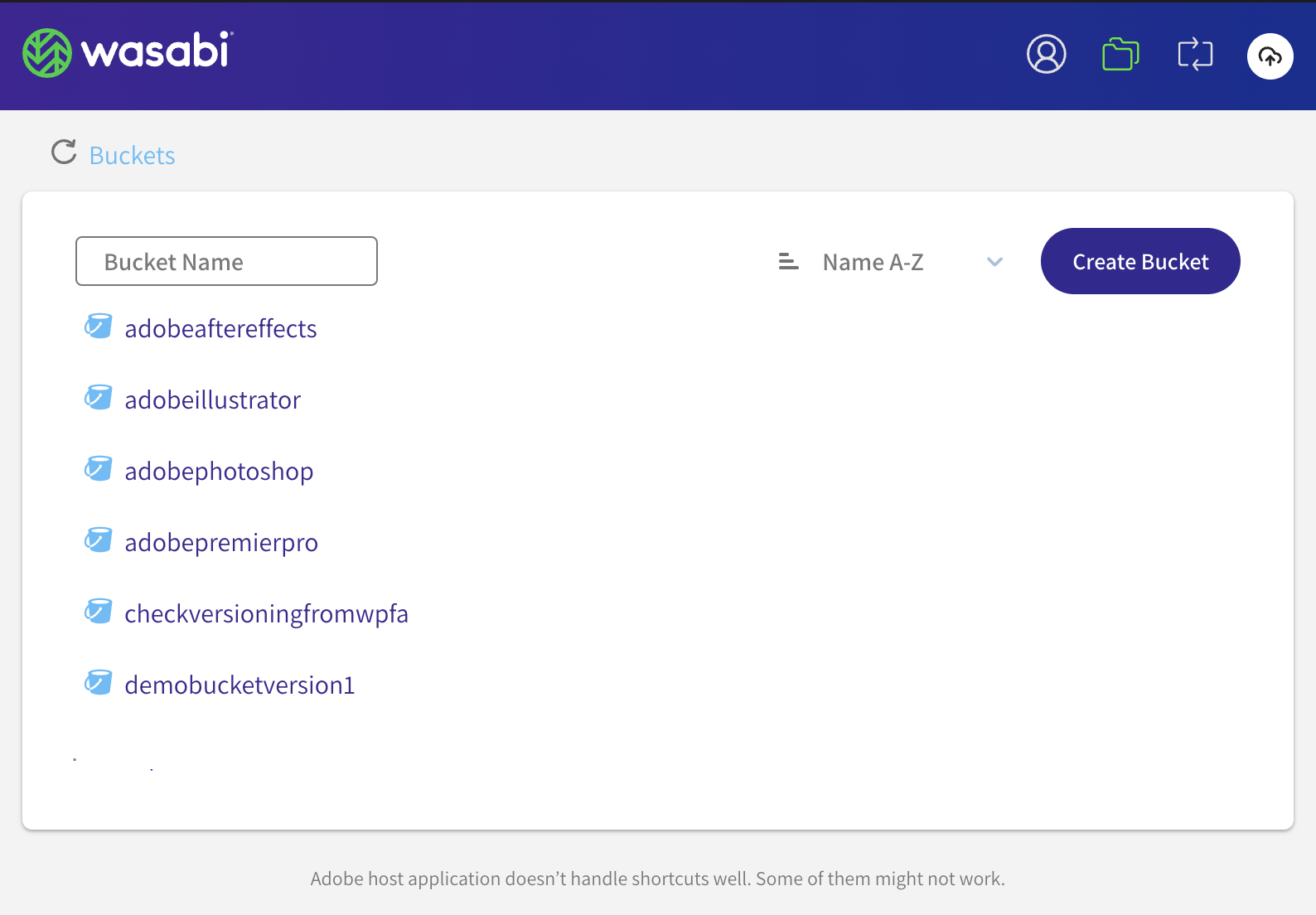
Task: Click the sort lines icon
Action: click(788, 262)
